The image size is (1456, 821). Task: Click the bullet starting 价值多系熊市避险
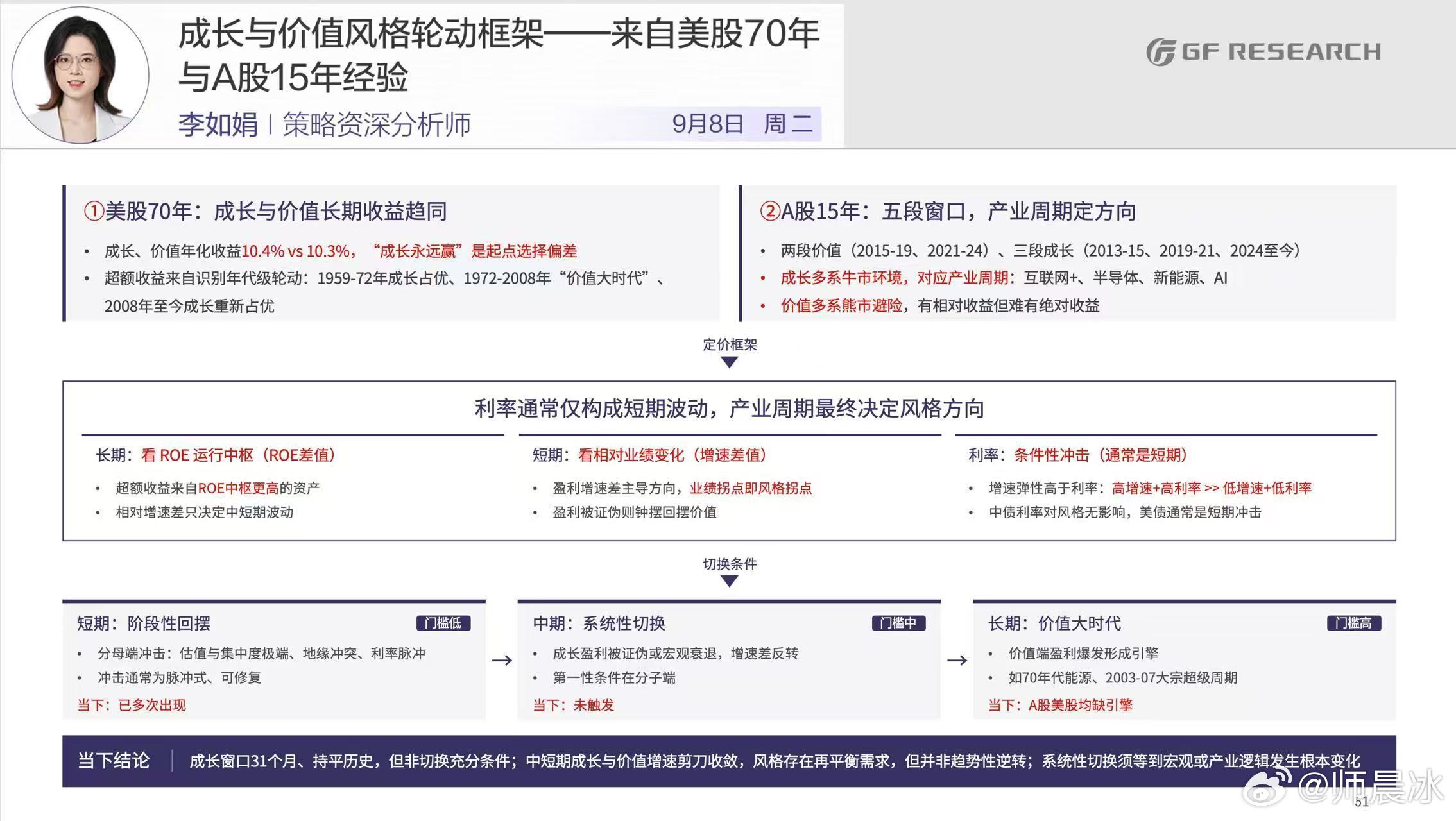(940, 305)
